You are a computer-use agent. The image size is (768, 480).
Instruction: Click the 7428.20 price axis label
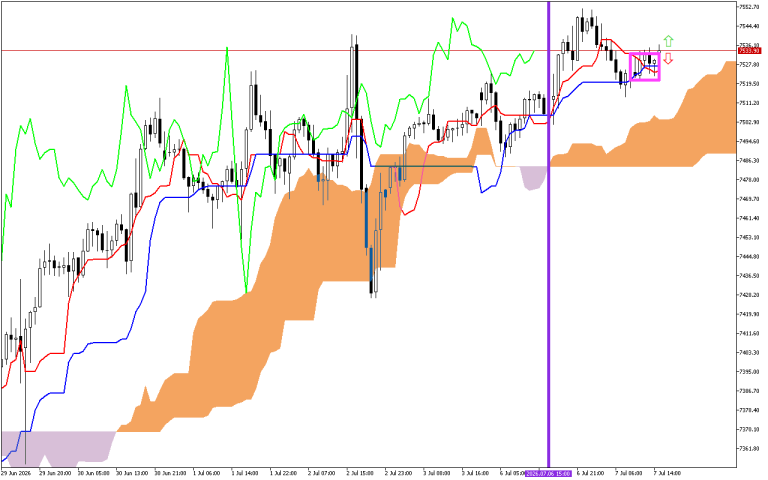(x=749, y=295)
